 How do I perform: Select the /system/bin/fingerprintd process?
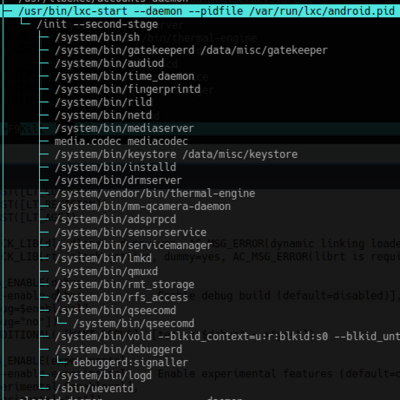point(128,89)
